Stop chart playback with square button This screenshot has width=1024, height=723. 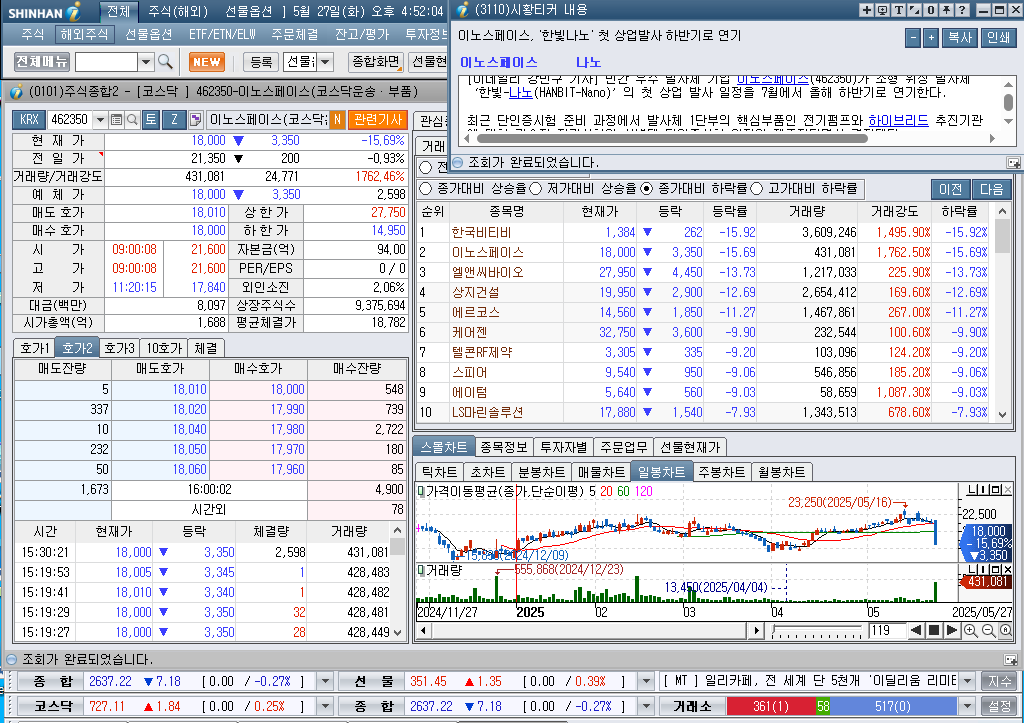(934, 630)
